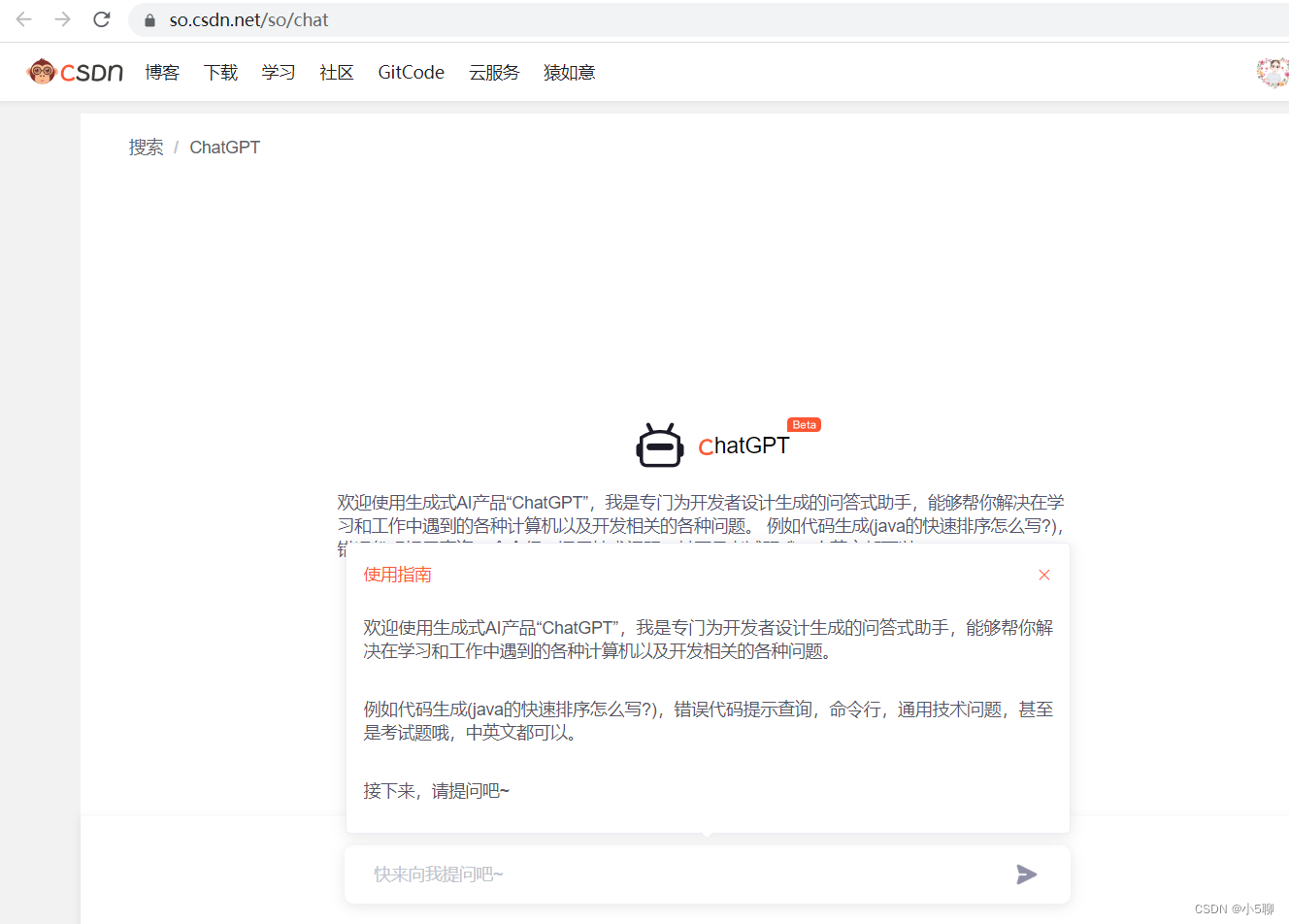Click the ChatGPT robot logo icon

coord(660,445)
